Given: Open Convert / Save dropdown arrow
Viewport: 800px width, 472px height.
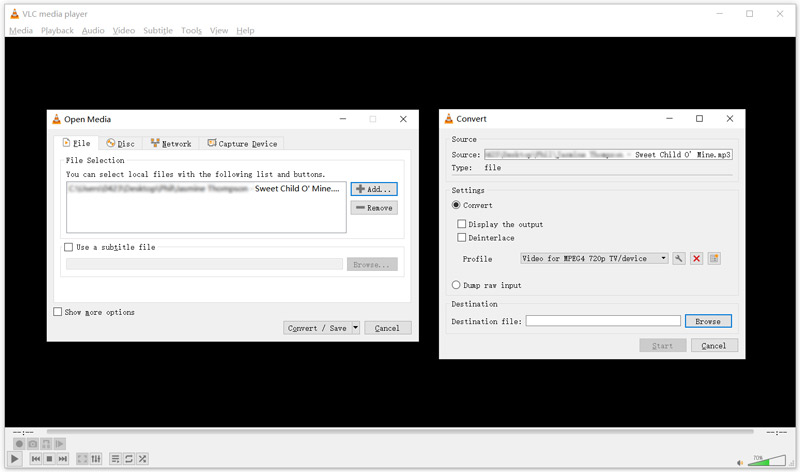Looking at the screenshot, I should [356, 328].
